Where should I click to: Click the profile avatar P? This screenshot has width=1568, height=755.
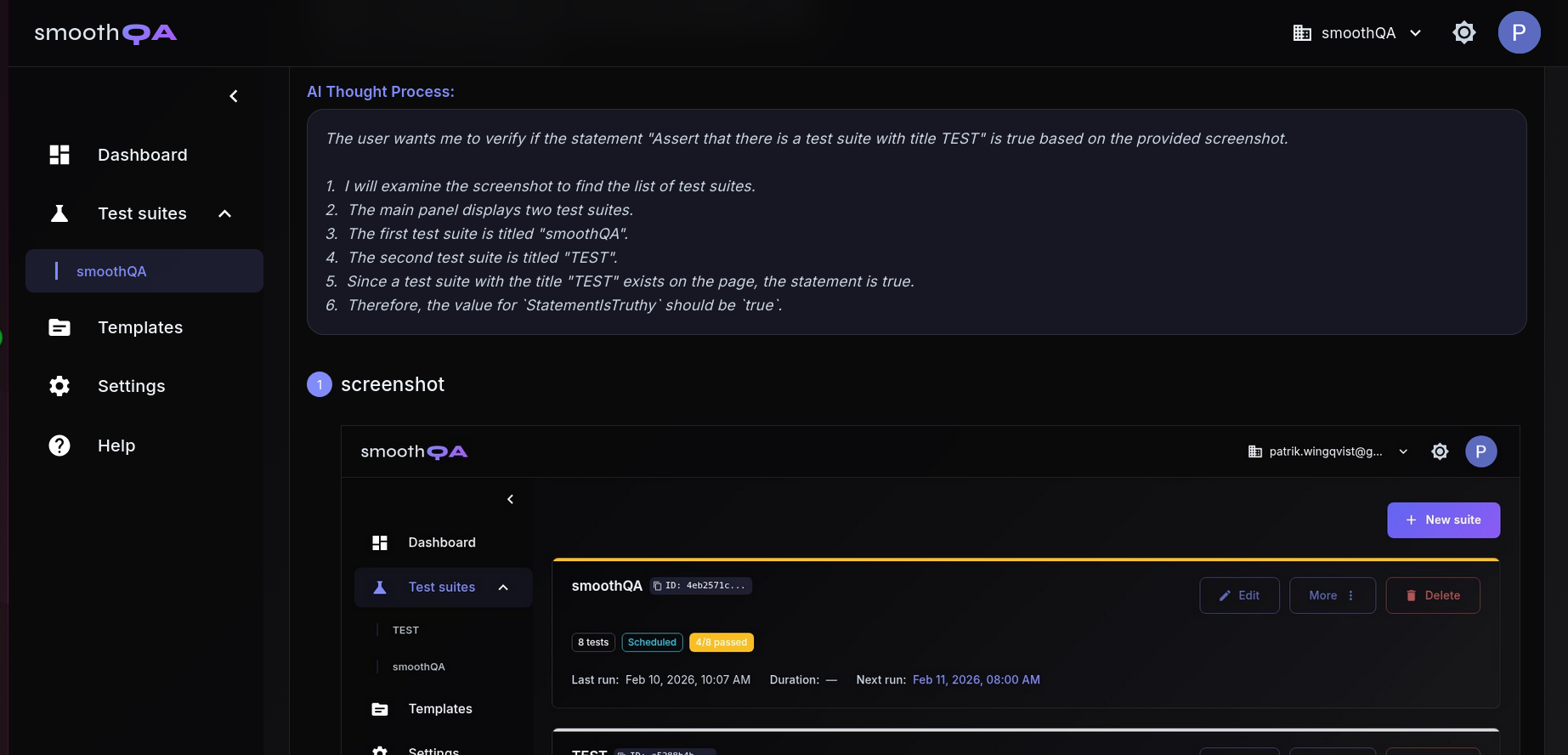(1519, 32)
